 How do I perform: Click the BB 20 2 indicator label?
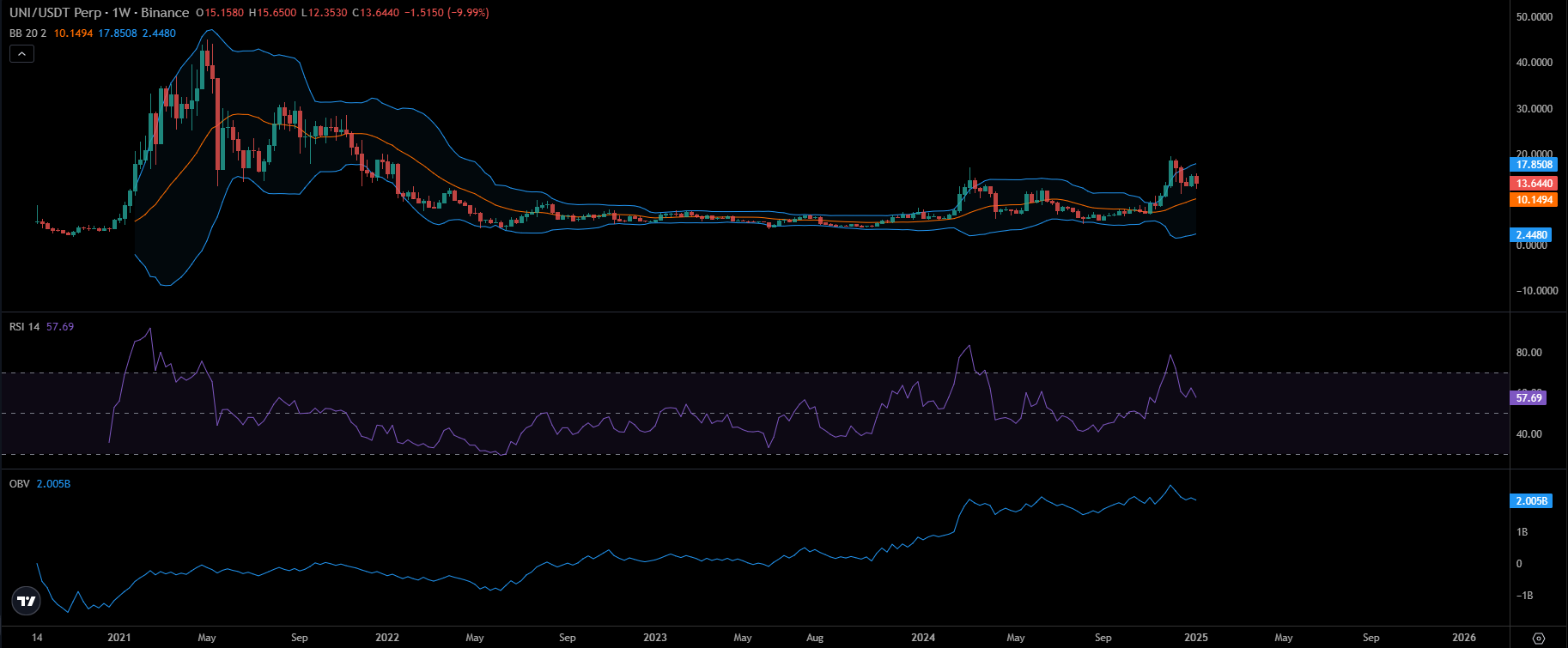(x=27, y=33)
